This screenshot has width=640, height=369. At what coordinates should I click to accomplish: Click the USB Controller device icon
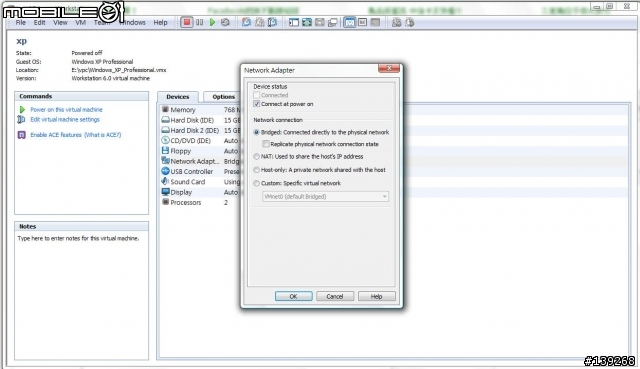pos(165,171)
